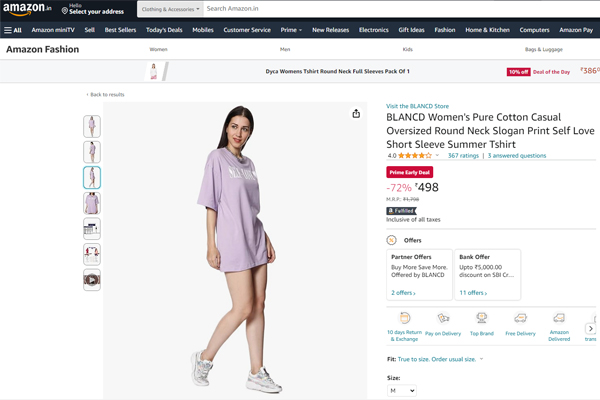Click the Free Delivery truck icon
600x400 pixels.
(x=520, y=318)
